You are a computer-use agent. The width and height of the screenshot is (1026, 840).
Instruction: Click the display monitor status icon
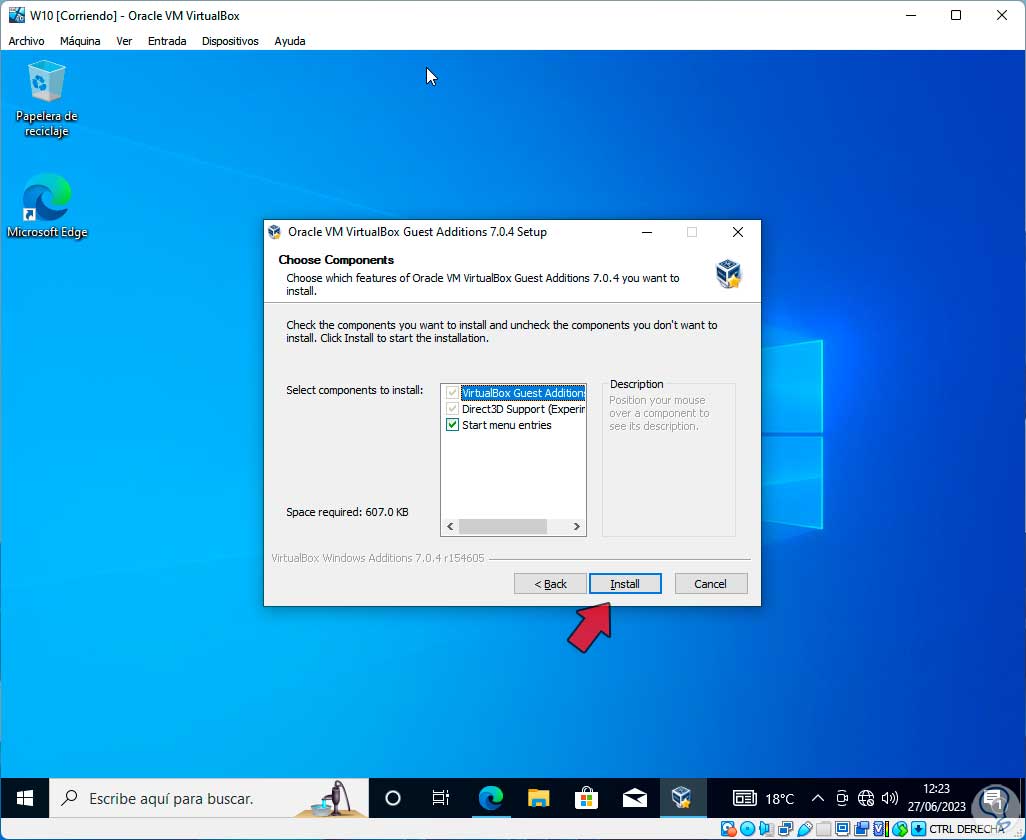(x=843, y=830)
